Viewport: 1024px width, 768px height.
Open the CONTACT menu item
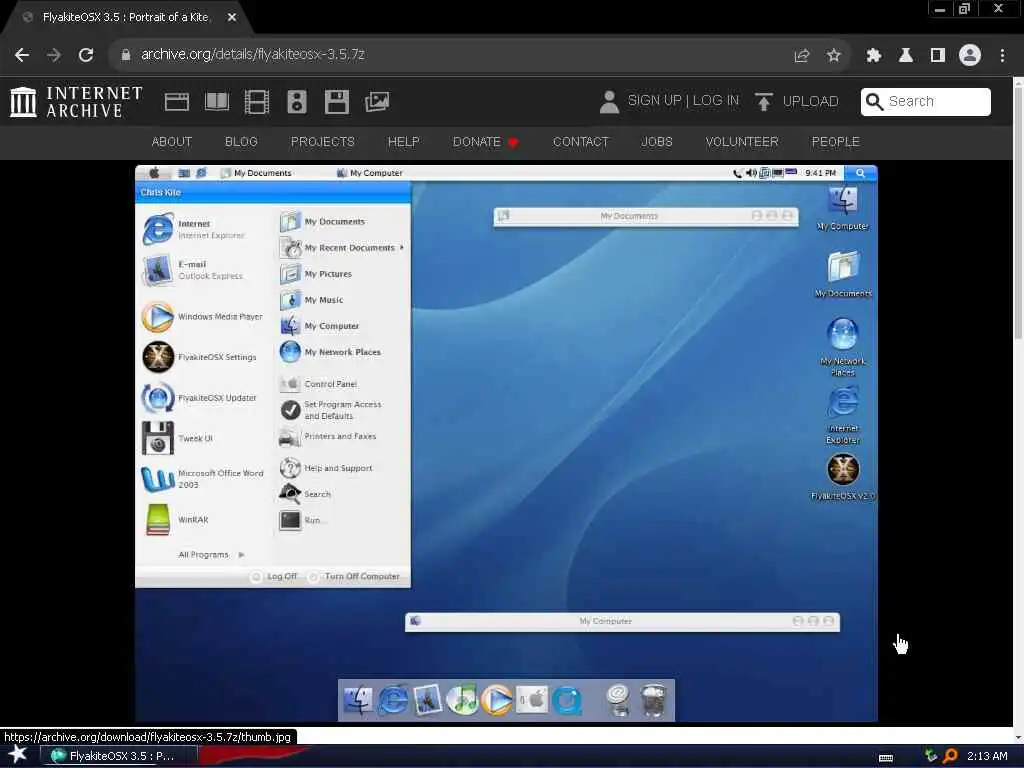tap(580, 142)
